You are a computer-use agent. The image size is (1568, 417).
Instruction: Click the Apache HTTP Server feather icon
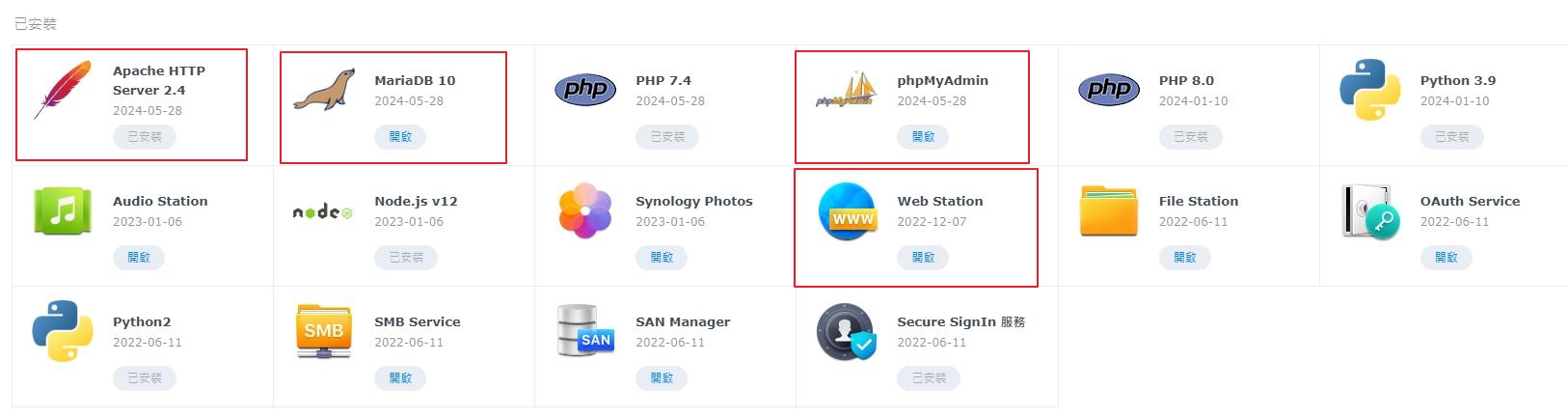click(63, 90)
